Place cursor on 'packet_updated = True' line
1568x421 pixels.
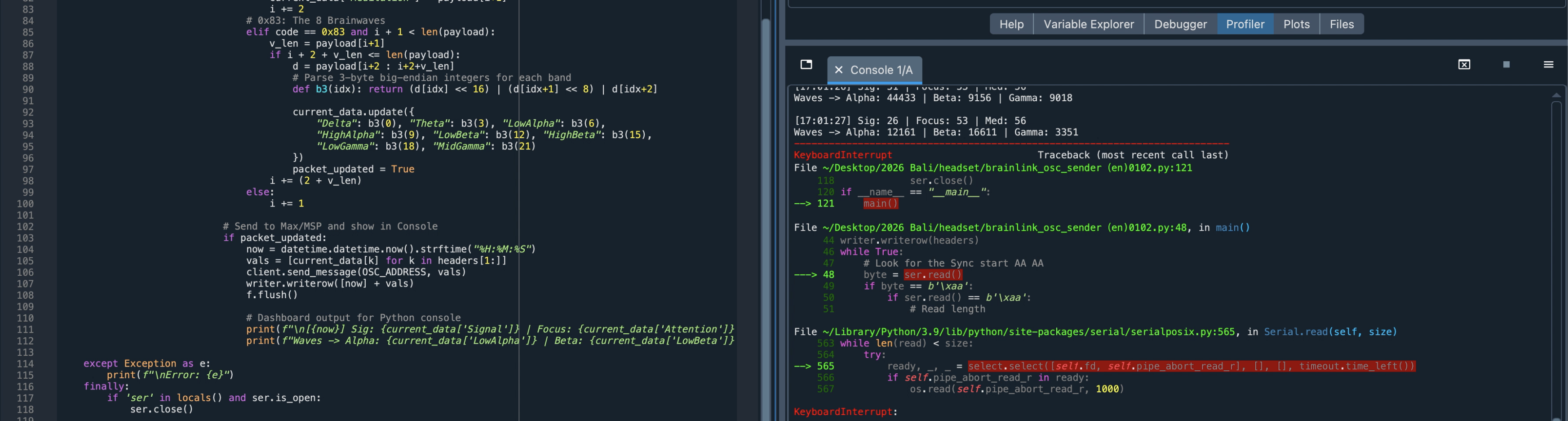[x=353, y=170]
